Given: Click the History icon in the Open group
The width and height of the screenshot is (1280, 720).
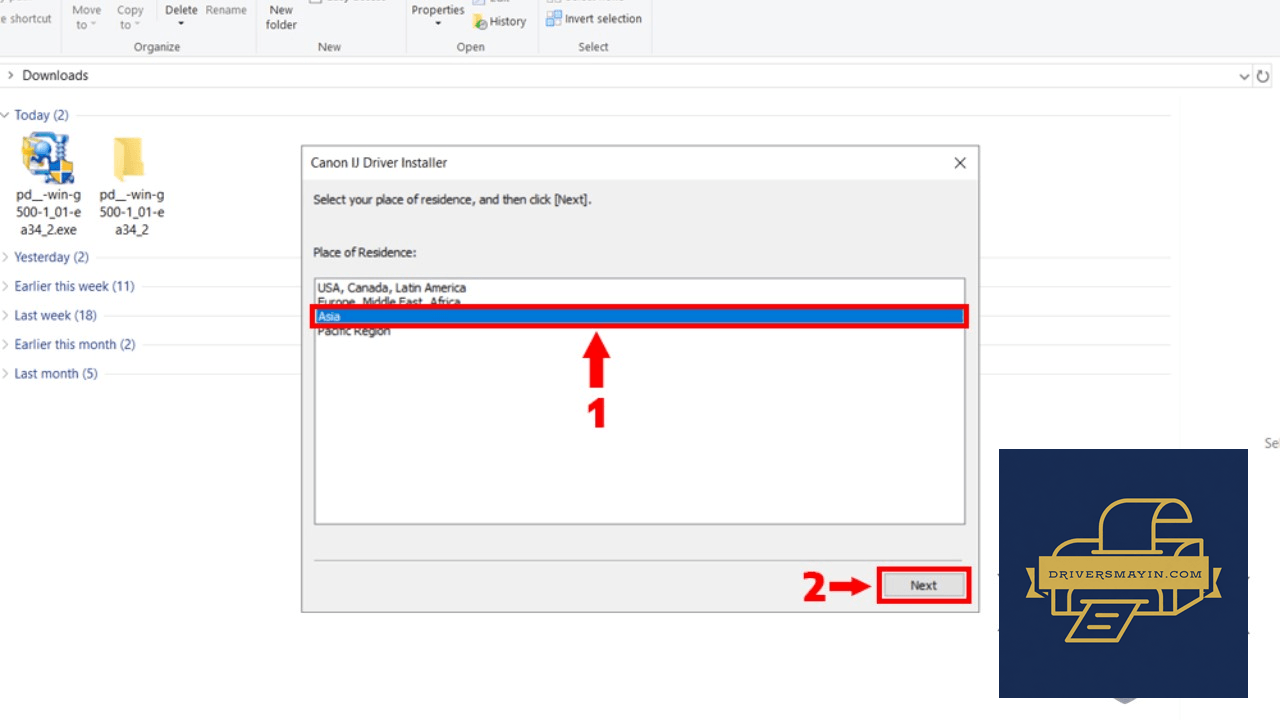Looking at the screenshot, I should tap(480, 21).
